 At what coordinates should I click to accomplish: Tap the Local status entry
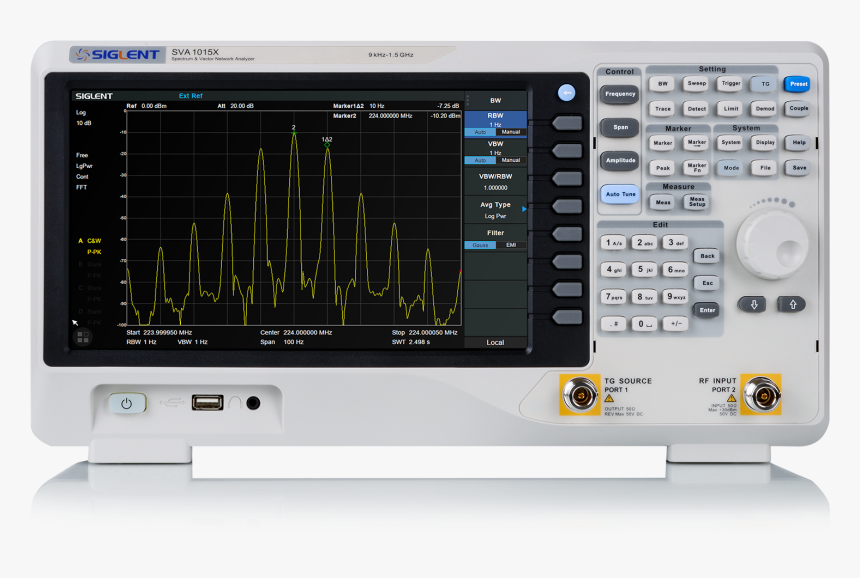[495, 342]
